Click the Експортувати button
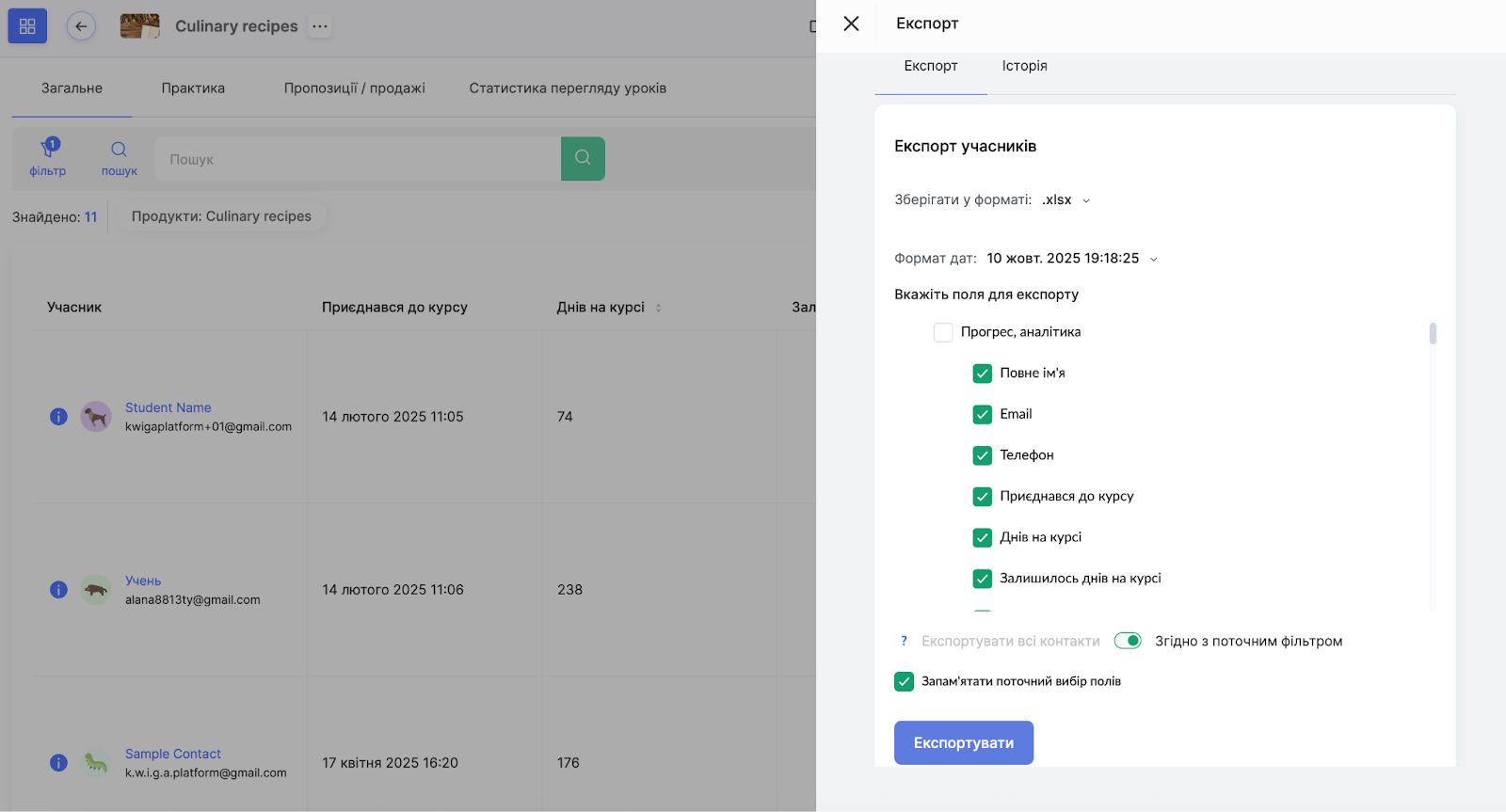The height and width of the screenshot is (812, 1506). click(x=963, y=742)
